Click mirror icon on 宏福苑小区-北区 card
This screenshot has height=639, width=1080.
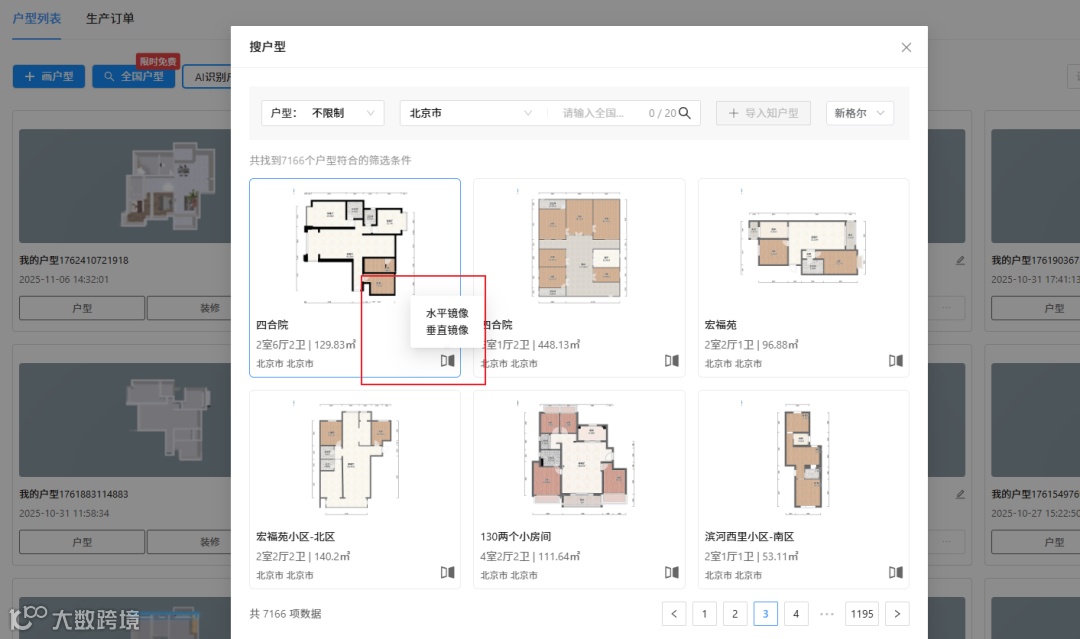(x=448, y=572)
